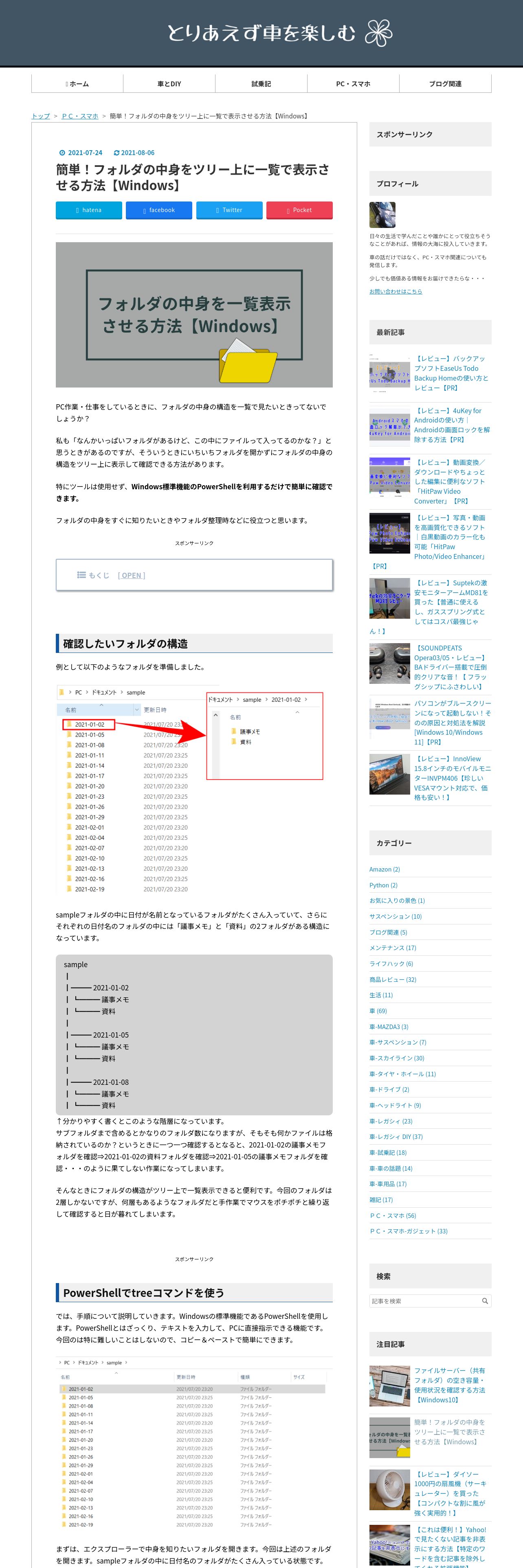The height and width of the screenshot is (1568, 523).
Task: Share article via Twitter button
Action: (230, 210)
